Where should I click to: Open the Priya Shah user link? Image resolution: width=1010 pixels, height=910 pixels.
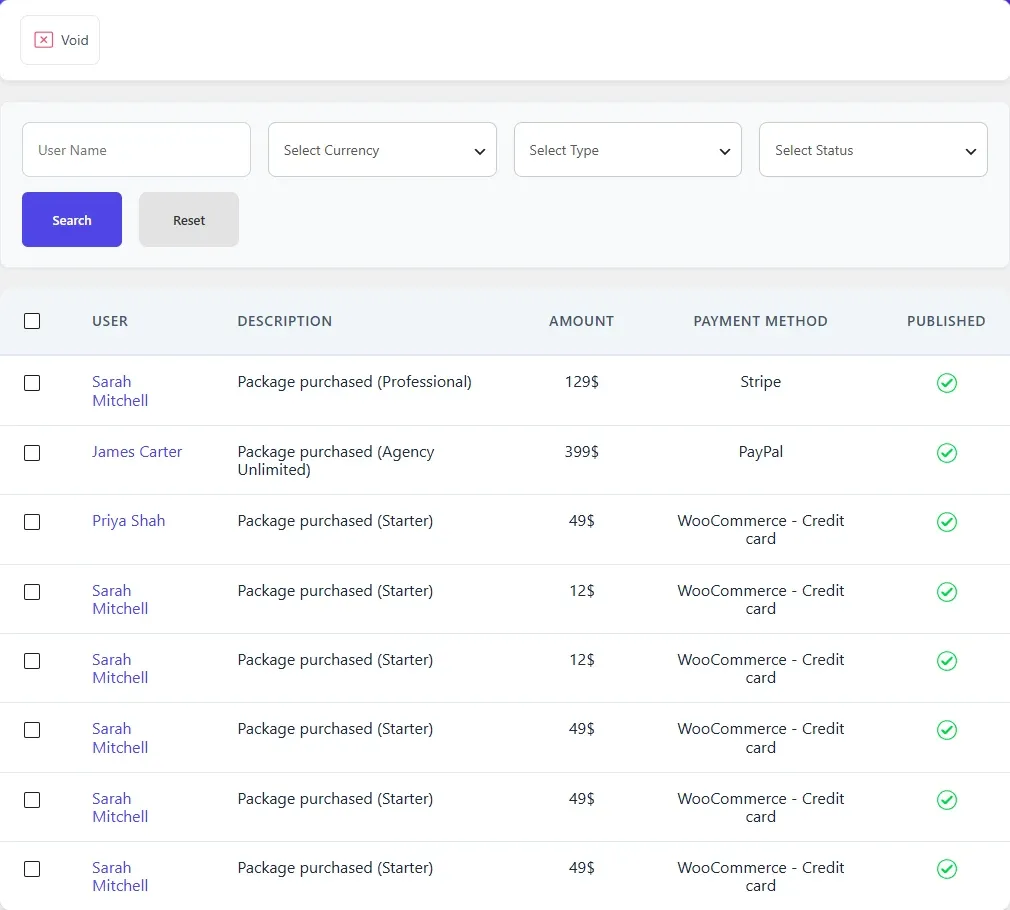(128, 520)
